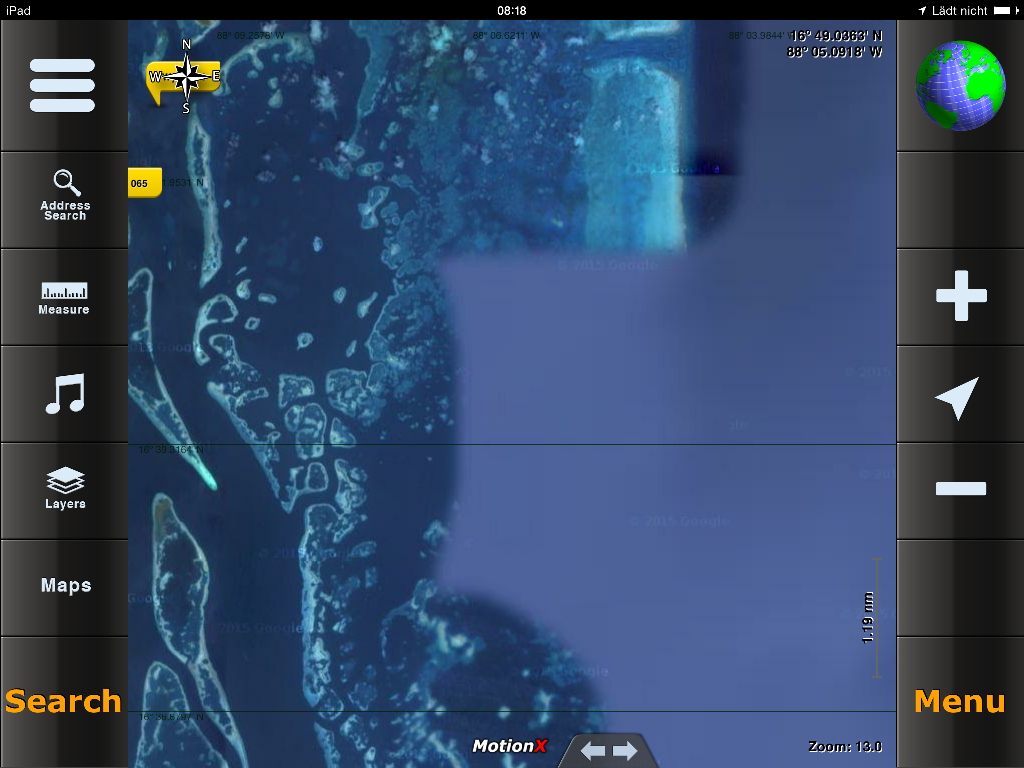
Task: Zoom out with the minus button
Action: [x=960, y=489]
